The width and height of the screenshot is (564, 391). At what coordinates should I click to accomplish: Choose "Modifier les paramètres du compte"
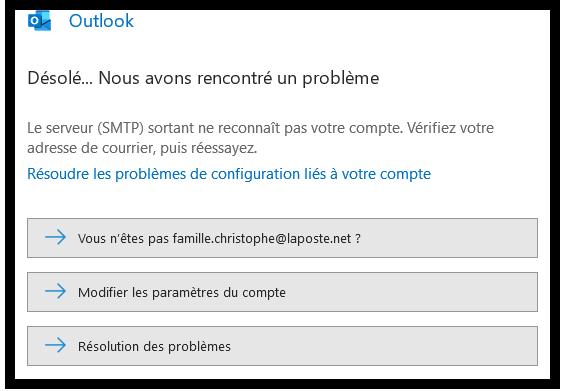282,292
